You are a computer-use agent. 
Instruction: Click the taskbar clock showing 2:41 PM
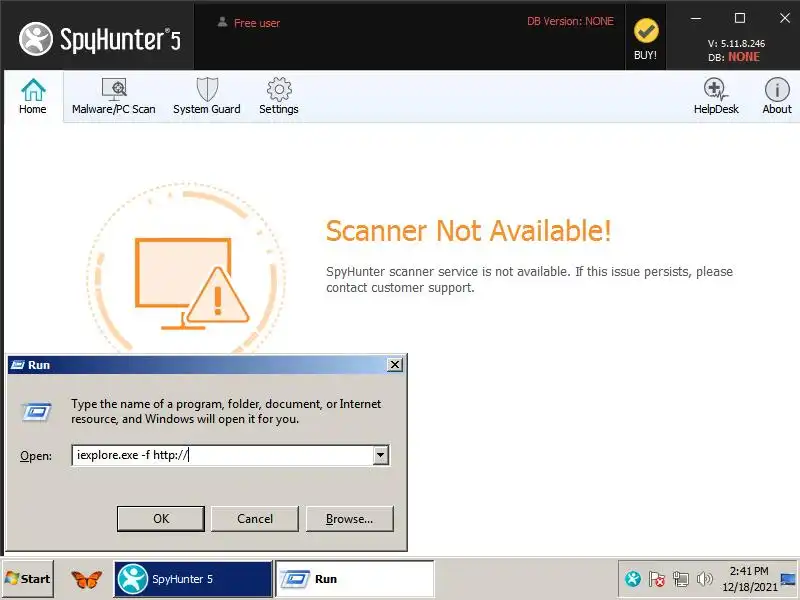749,579
